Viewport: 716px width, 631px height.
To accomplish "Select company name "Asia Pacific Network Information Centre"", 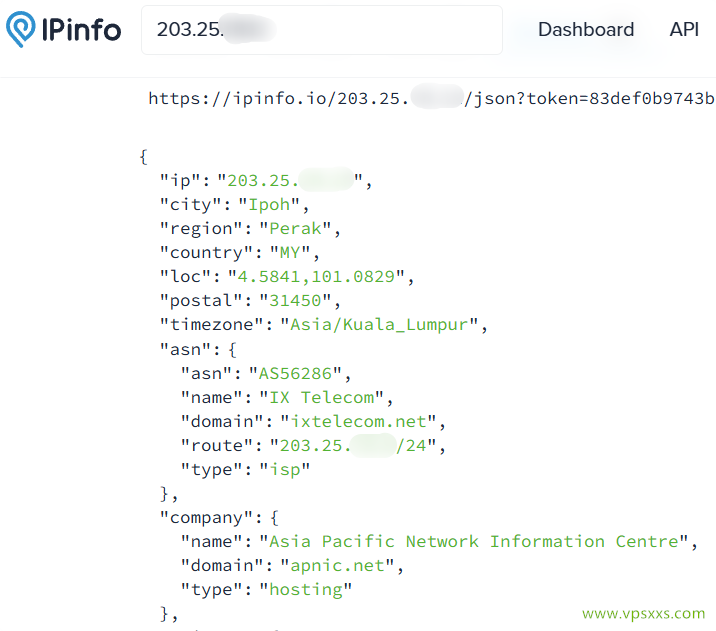I will pos(474,542).
